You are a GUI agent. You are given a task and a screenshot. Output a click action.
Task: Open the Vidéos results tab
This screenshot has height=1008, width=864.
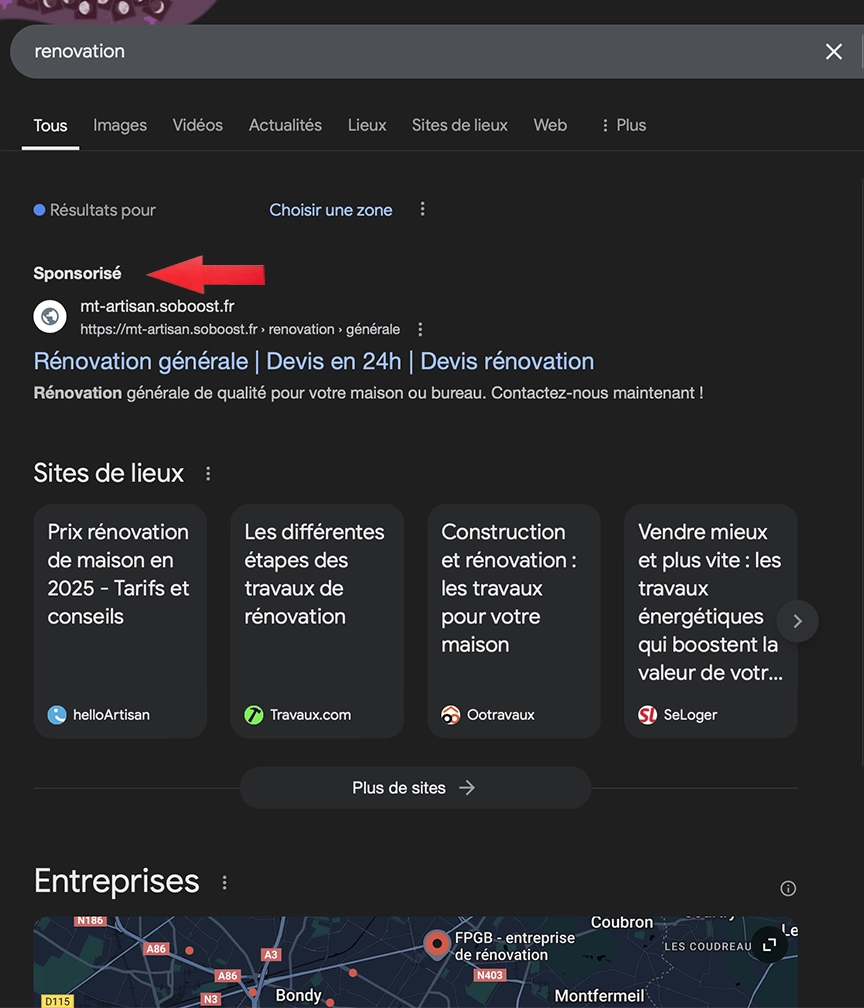coord(197,125)
